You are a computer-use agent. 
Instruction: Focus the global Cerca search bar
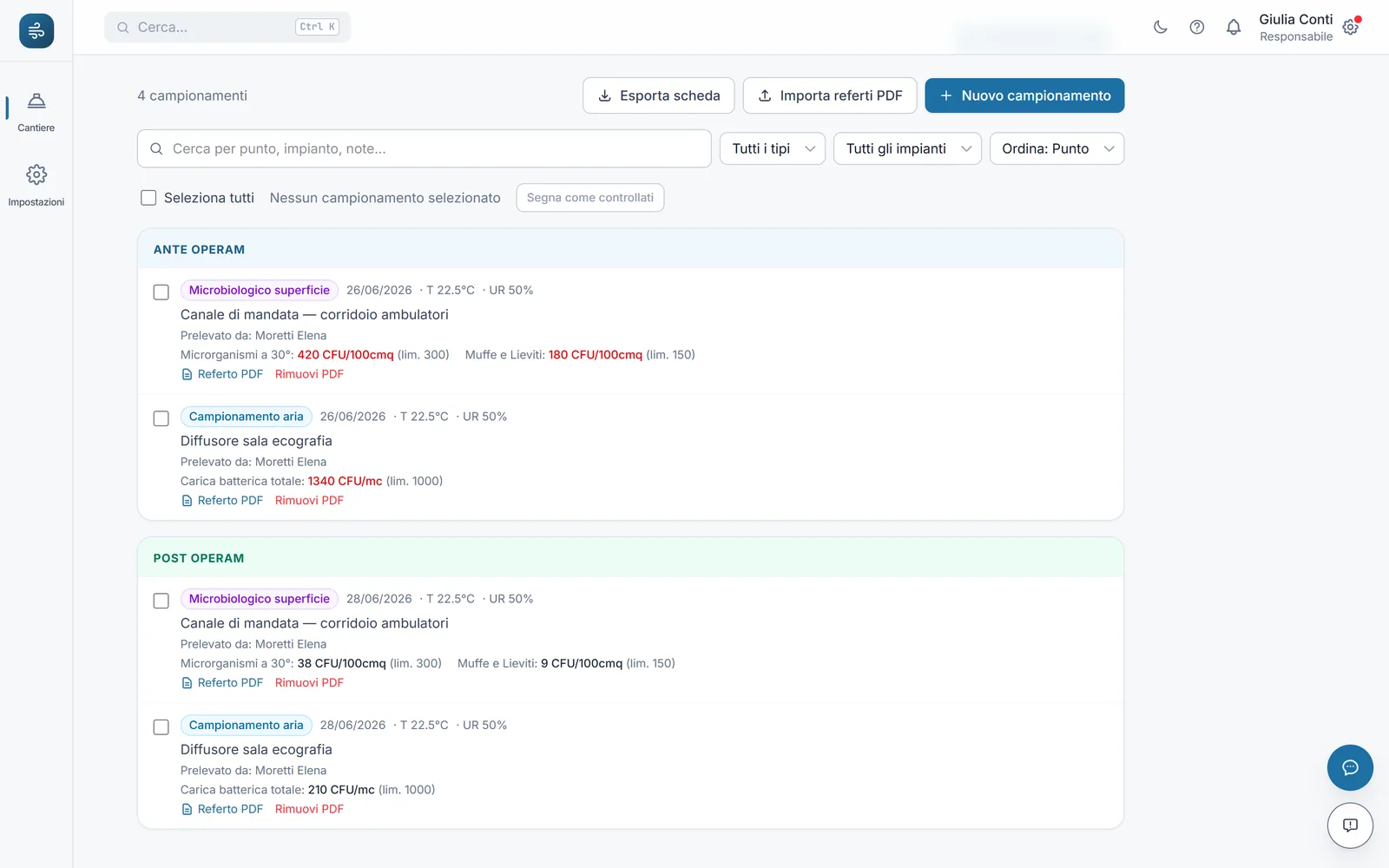coord(227,27)
